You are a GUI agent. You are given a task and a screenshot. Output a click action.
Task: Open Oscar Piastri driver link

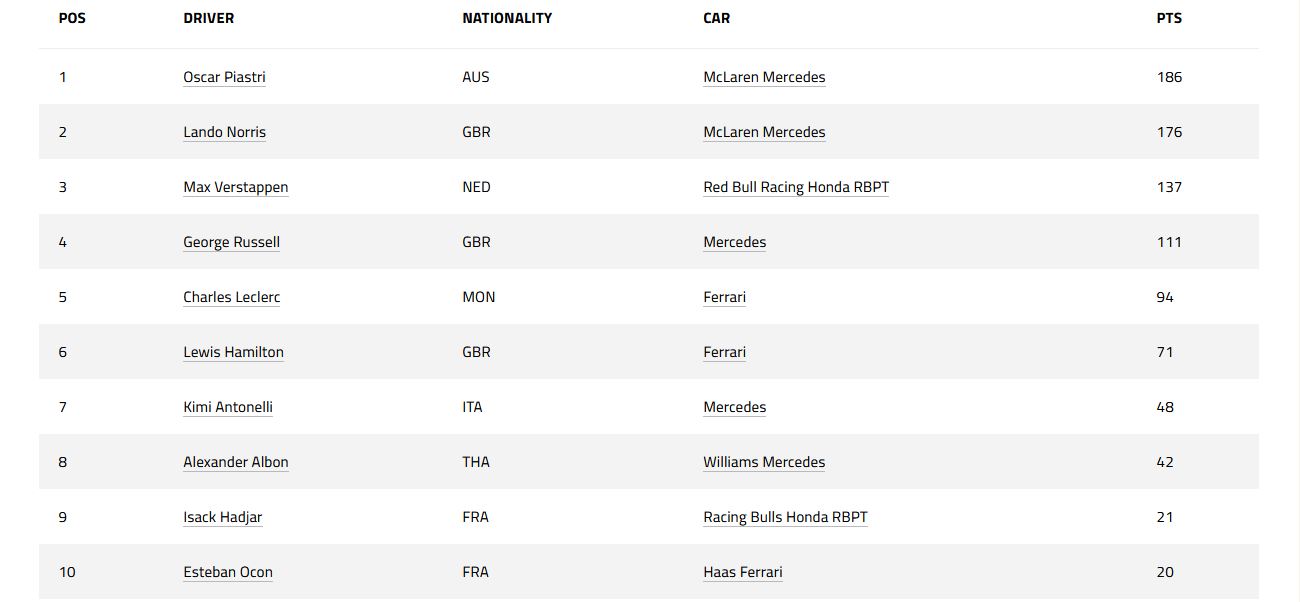click(x=224, y=77)
